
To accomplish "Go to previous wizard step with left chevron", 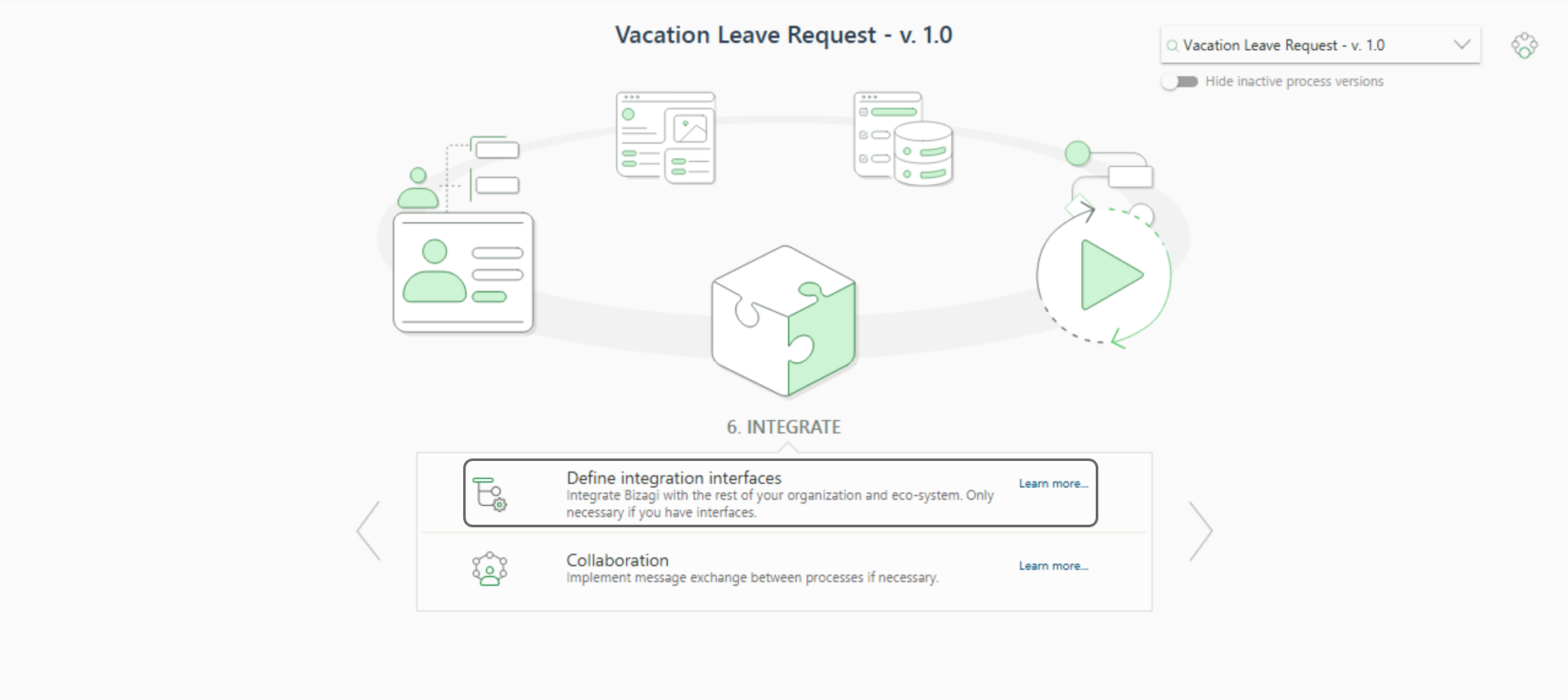I will click(x=368, y=531).
